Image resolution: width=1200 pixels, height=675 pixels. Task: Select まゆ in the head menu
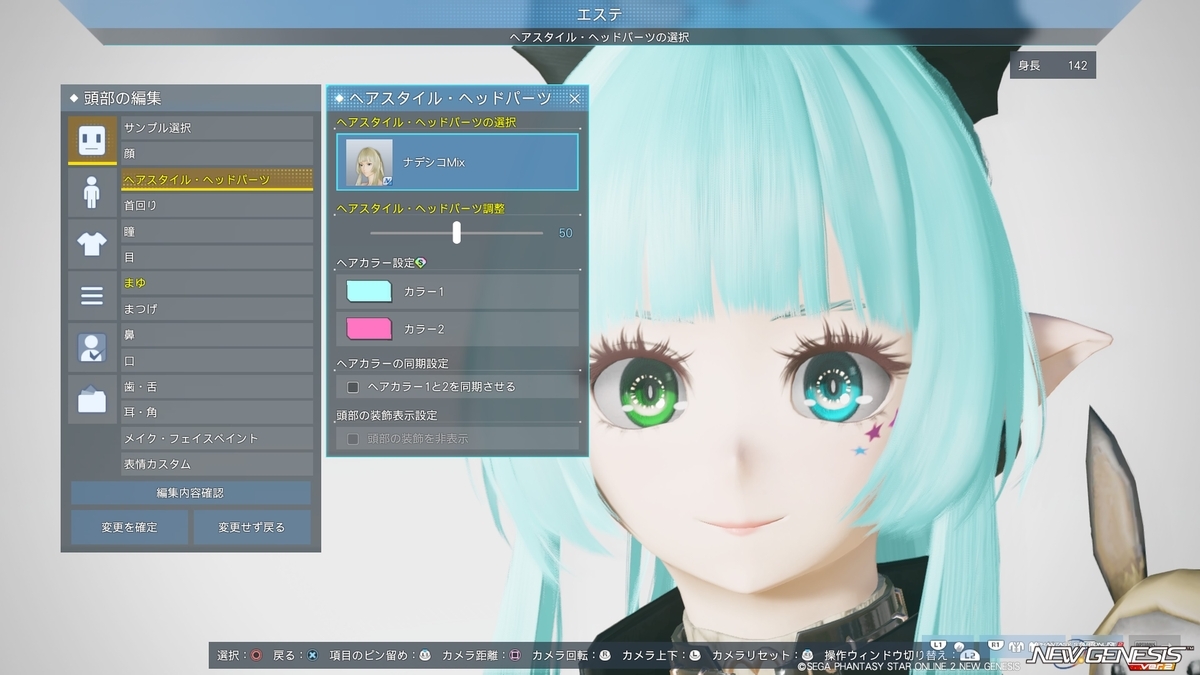tap(217, 283)
